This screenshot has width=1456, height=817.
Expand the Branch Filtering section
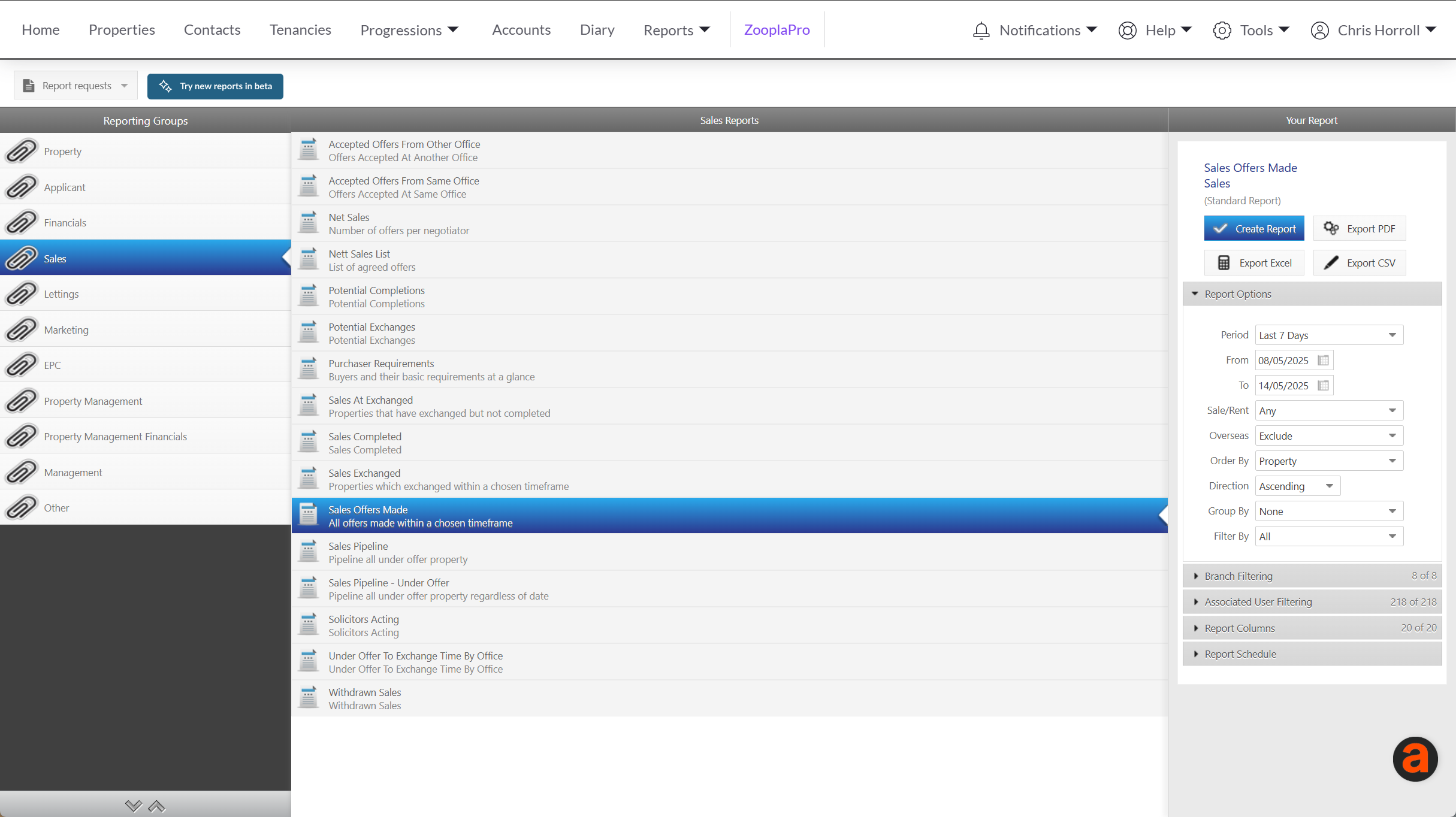point(1312,576)
